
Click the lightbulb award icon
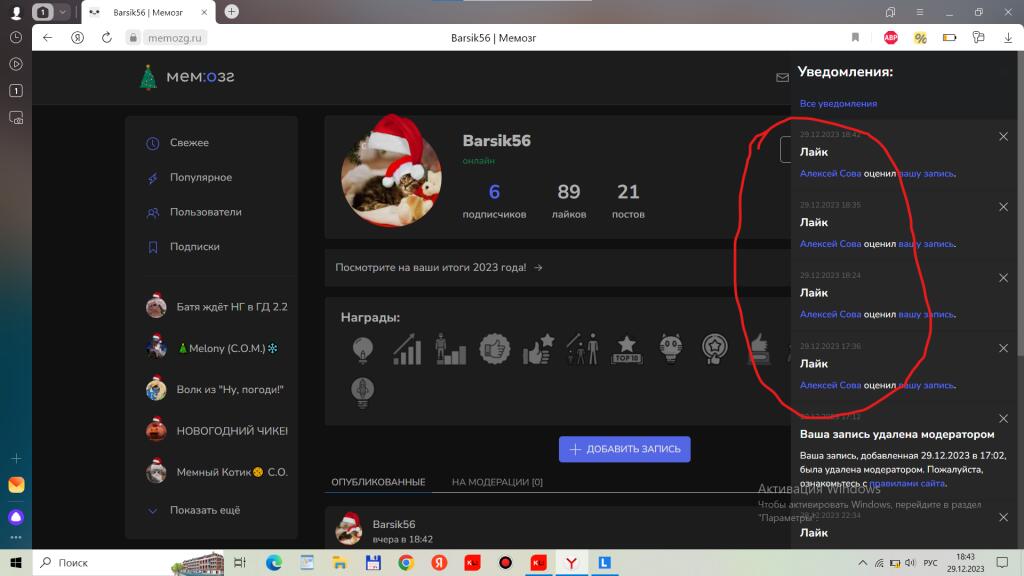tap(362, 349)
